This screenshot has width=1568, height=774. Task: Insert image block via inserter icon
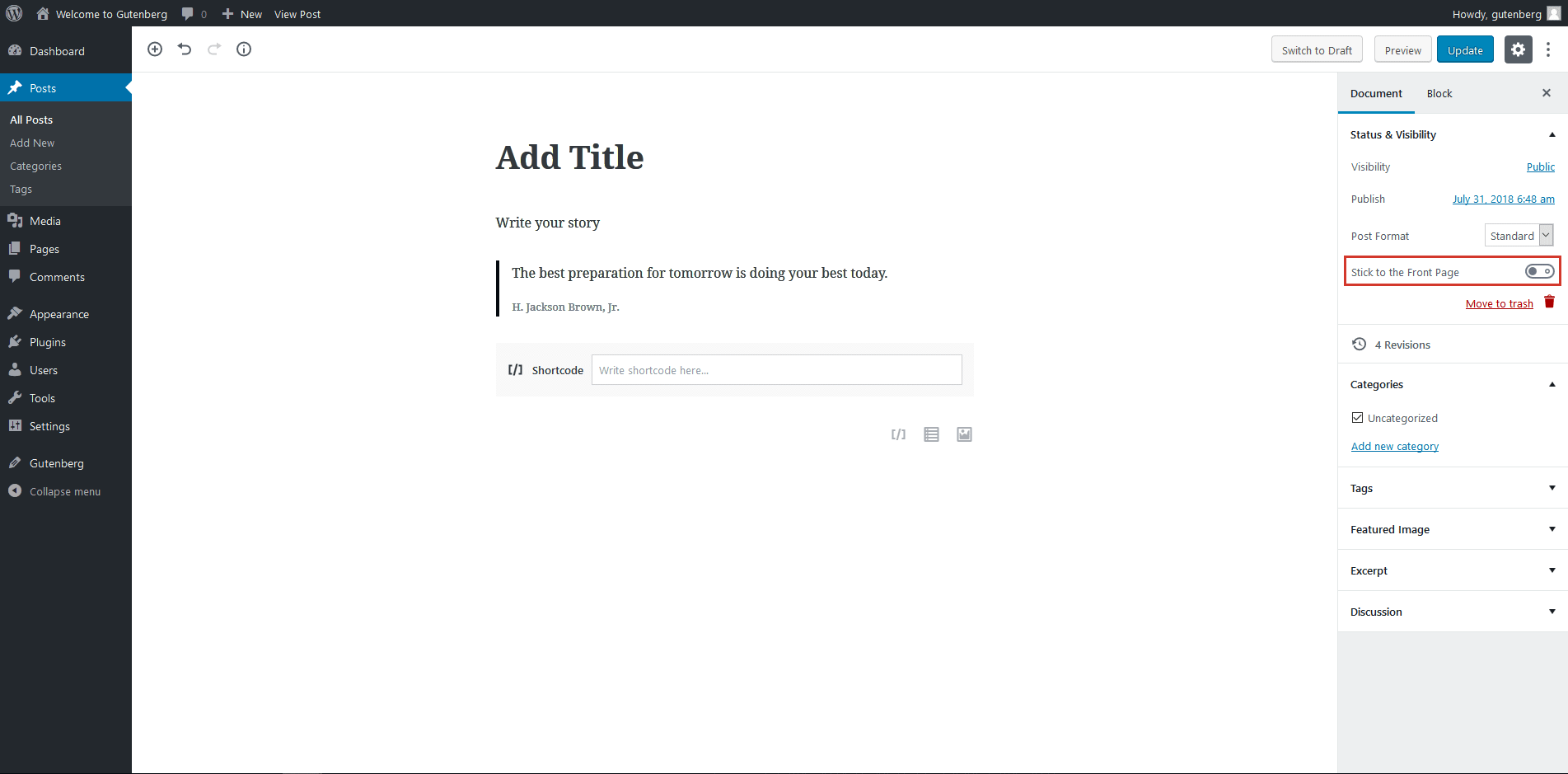click(964, 434)
